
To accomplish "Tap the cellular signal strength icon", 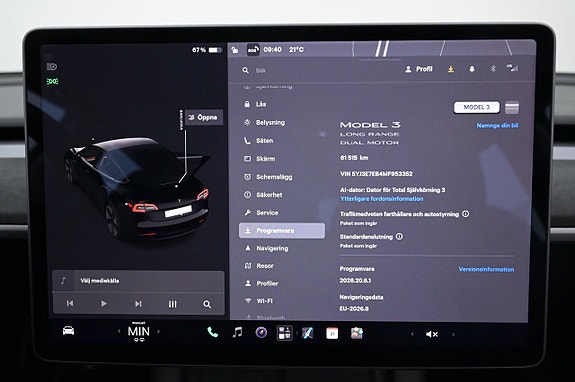I will [x=512, y=68].
